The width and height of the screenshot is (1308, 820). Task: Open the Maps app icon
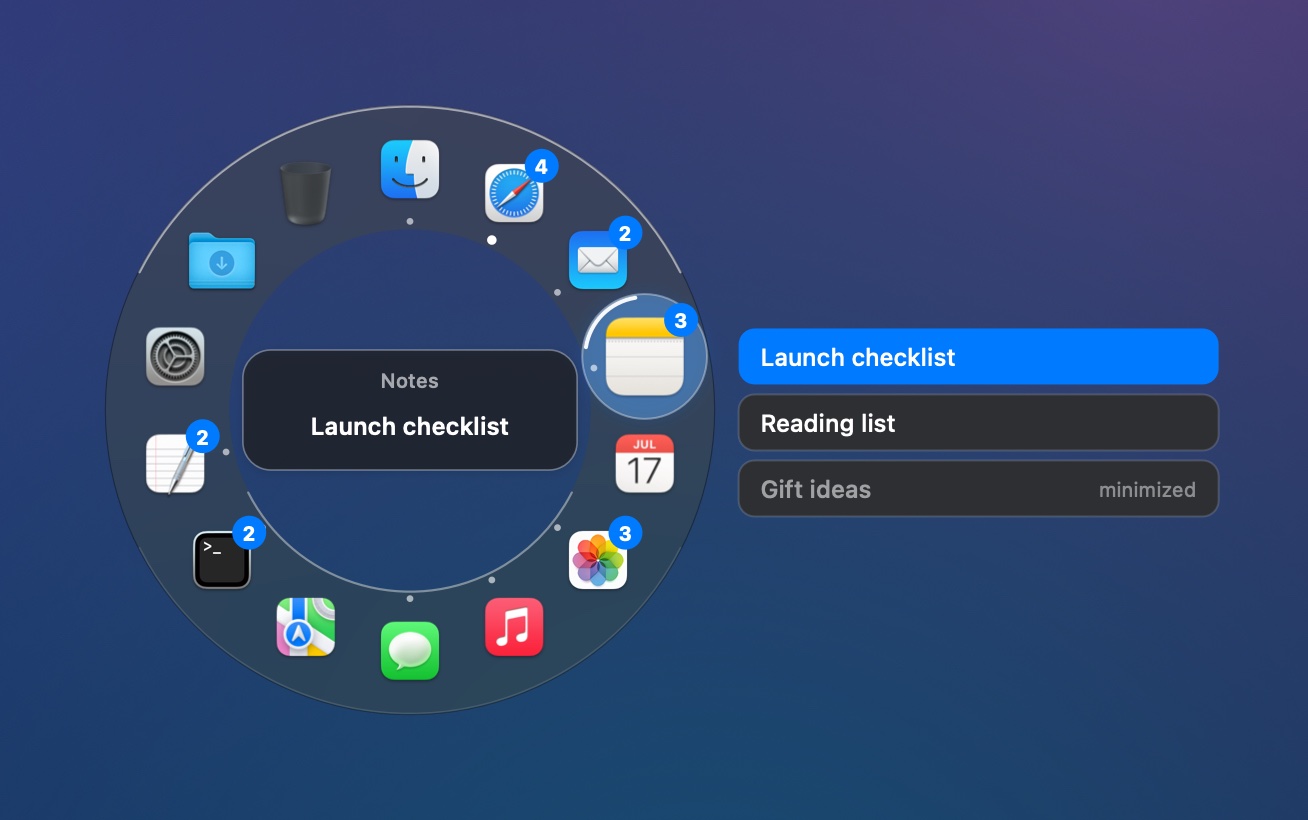(x=306, y=627)
